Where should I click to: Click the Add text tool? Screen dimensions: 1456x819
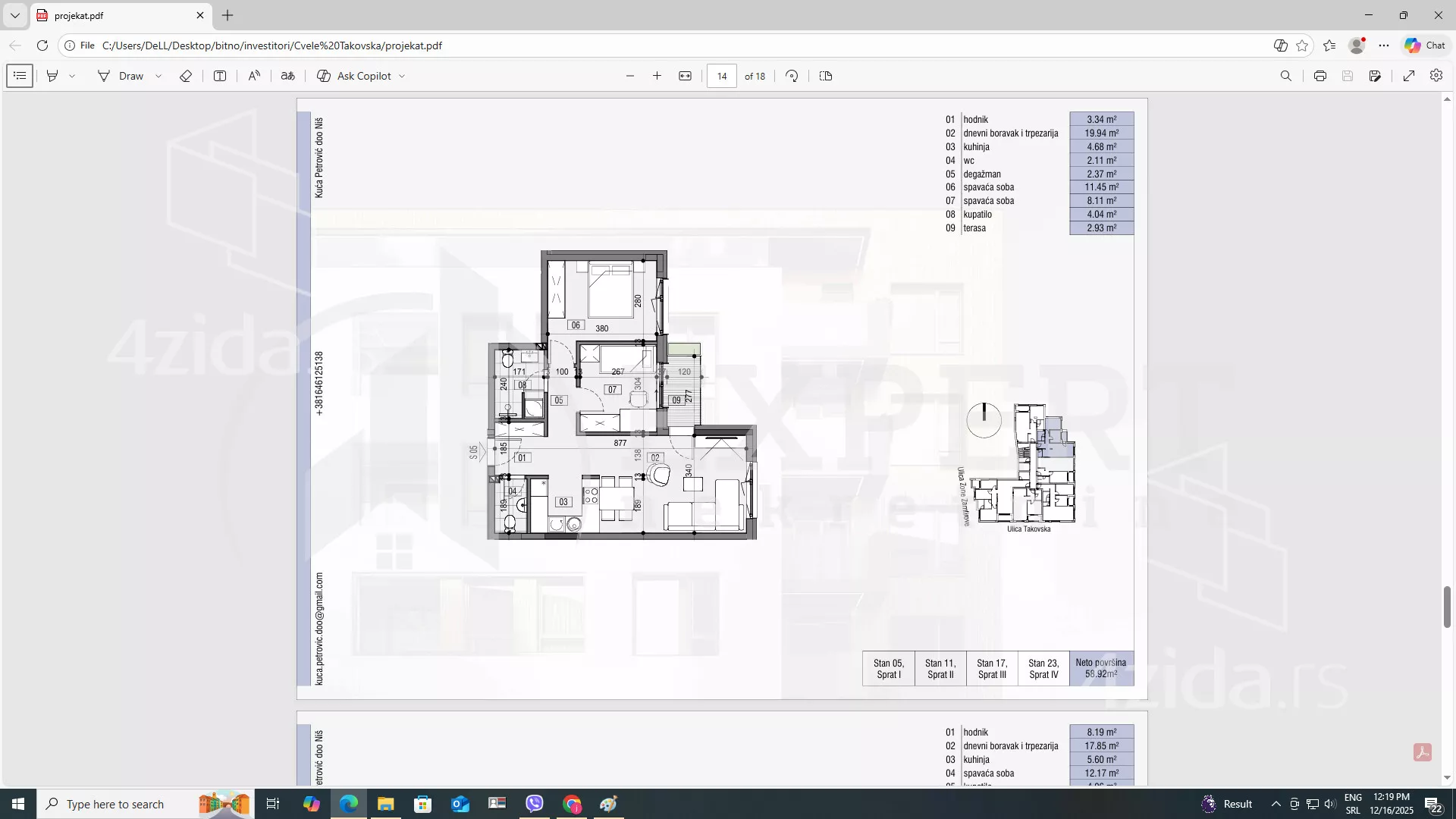(220, 76)
